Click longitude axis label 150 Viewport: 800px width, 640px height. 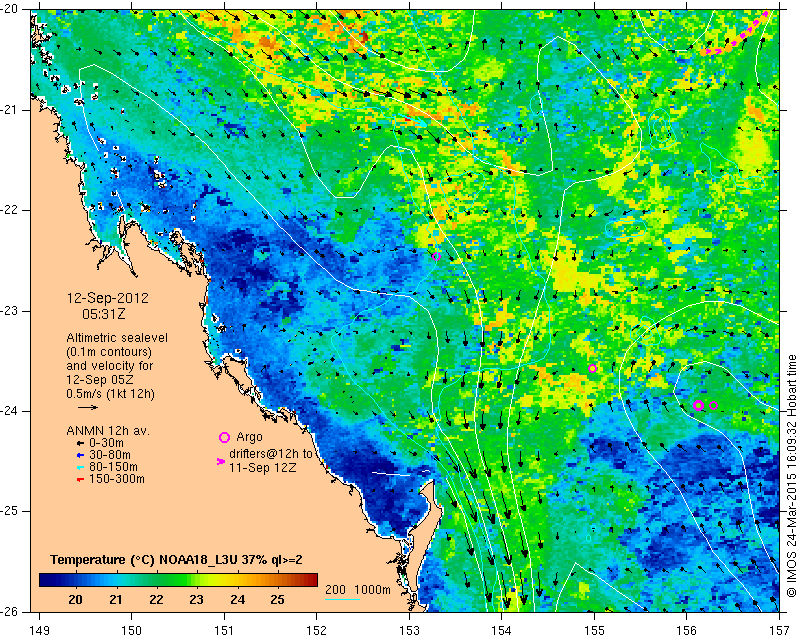[132, 630]
